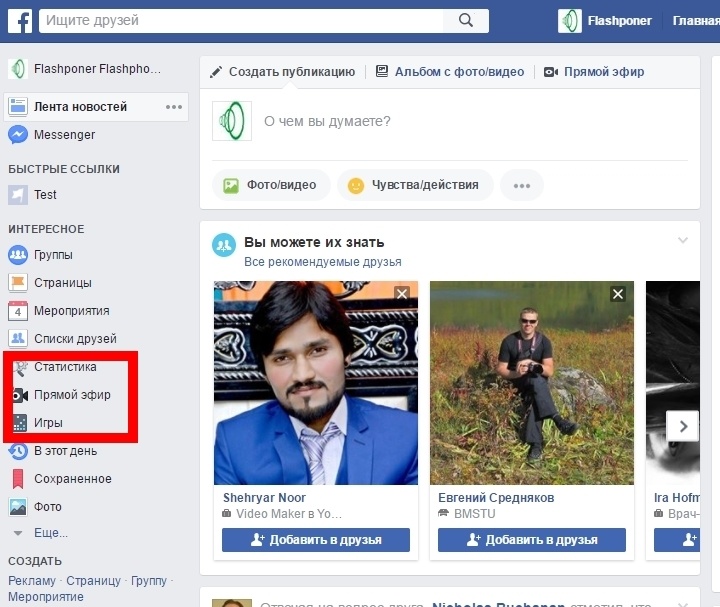720x607 pixels.
Task: Click the Test page flag icon
Action: (x=18, y=195)
